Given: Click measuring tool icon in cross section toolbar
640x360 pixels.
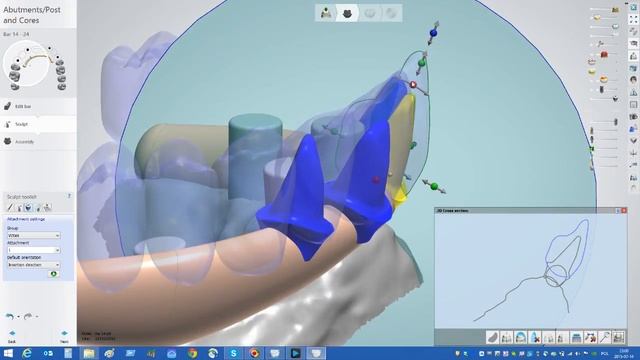Looking at the screenshot, I should coord(604,337).
